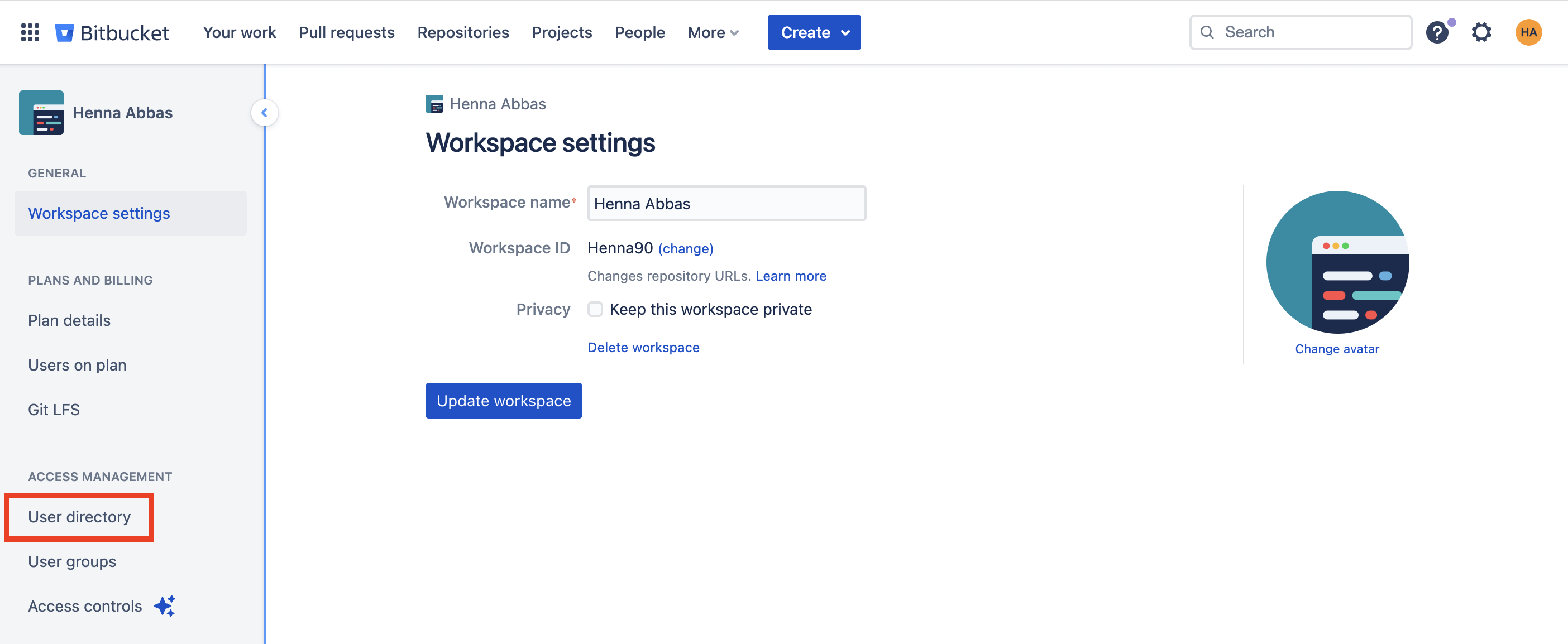
Task: Click the (change) link for Workspace ID
Action: (685, 248)
